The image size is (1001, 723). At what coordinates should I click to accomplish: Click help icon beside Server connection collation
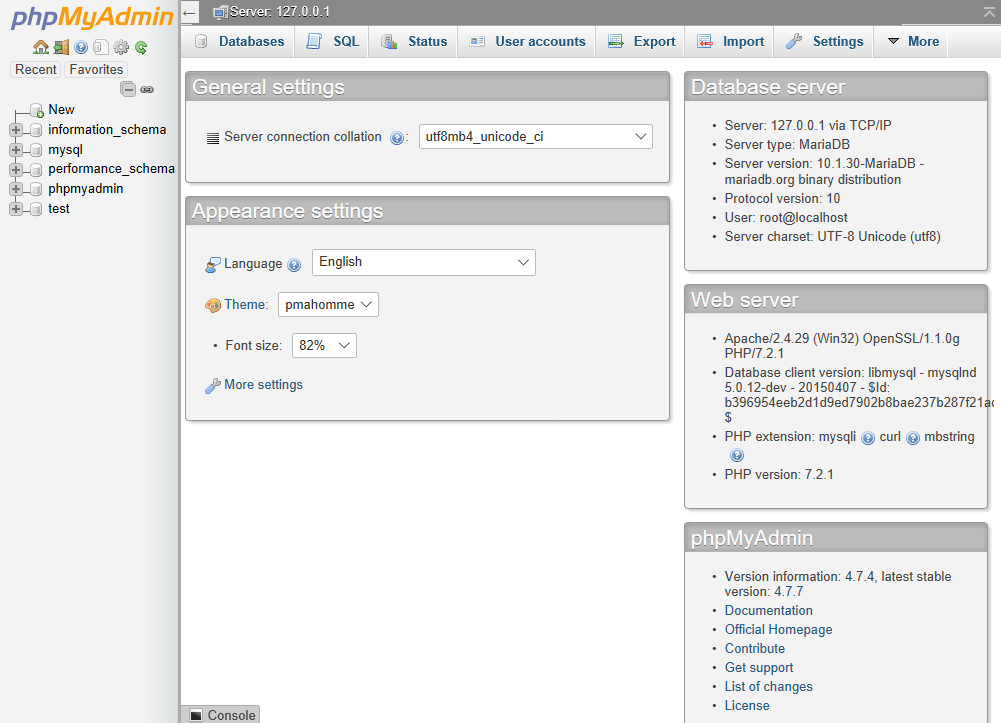click(x=397, y=138)
